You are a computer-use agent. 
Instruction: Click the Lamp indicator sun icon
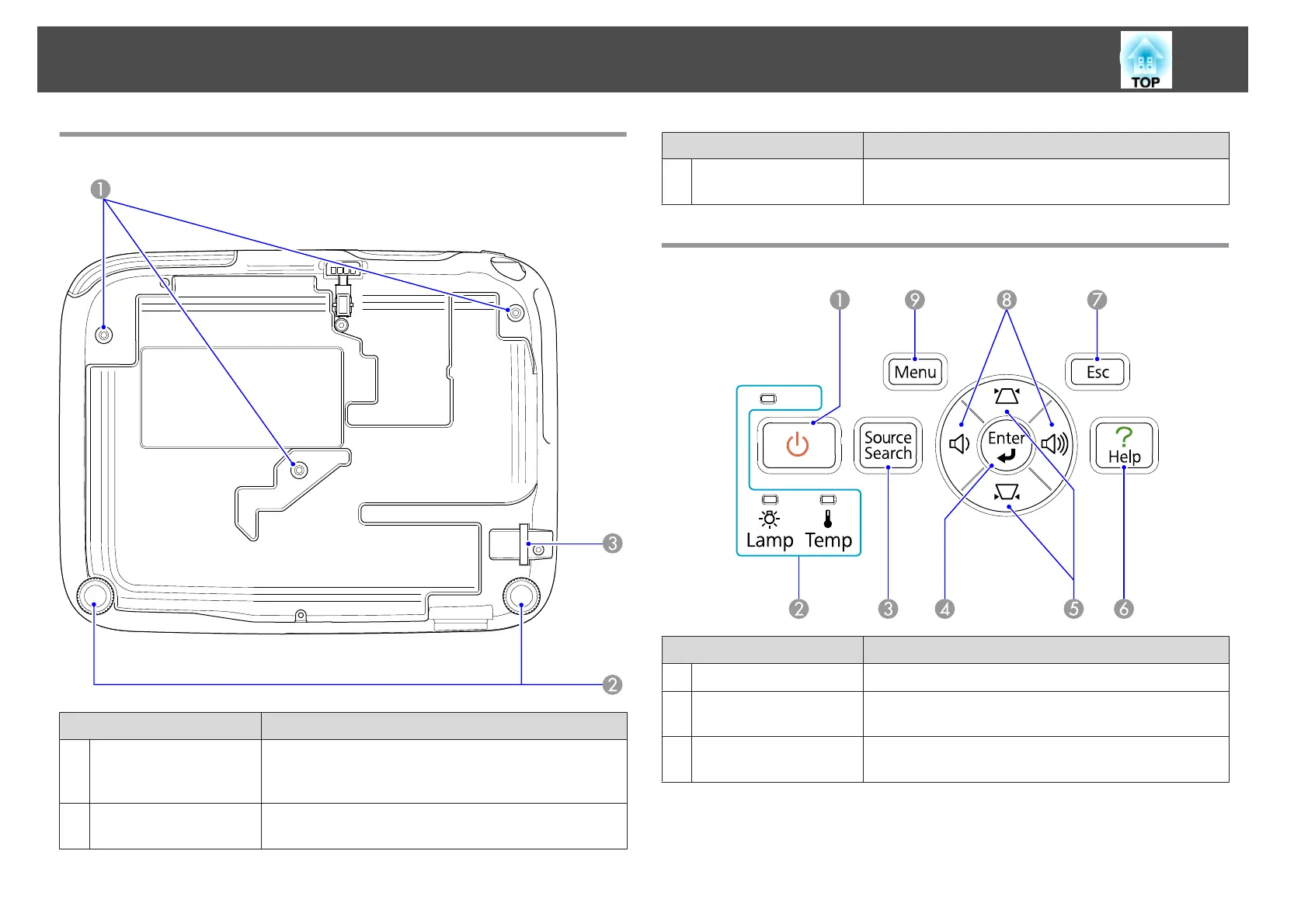click(x=770, y=519)
